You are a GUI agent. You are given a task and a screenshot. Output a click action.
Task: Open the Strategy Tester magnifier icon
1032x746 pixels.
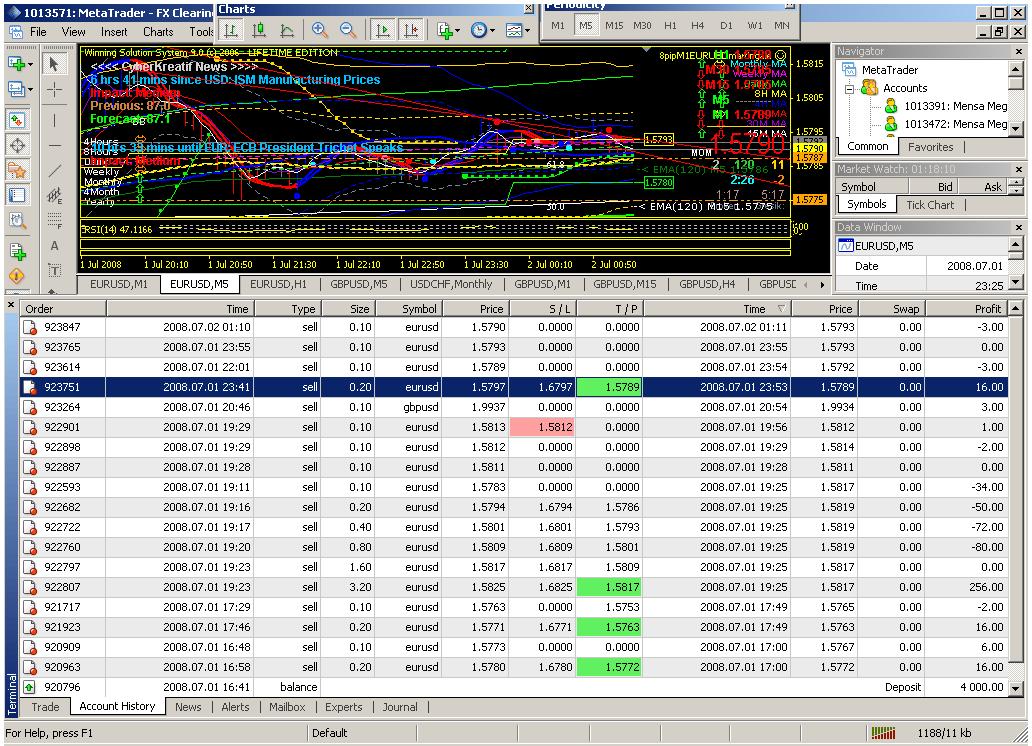pyautogui.click(x=16, y=220)
